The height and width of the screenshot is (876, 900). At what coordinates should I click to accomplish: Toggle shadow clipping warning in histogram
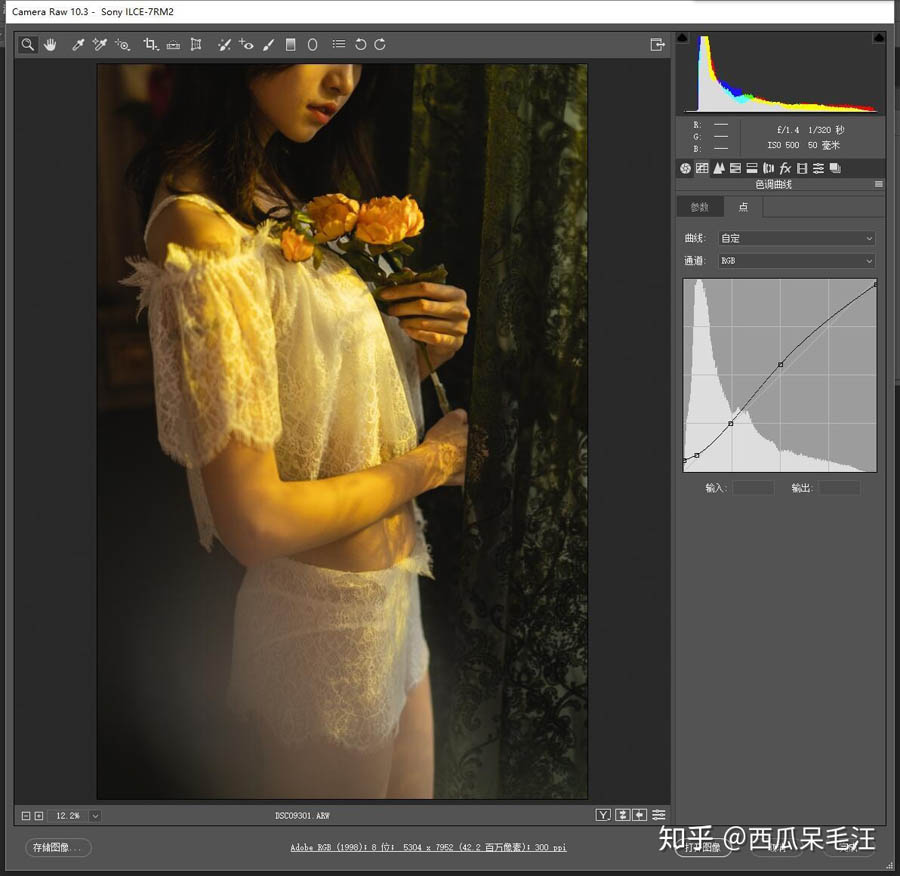click(x=682, y=38)
